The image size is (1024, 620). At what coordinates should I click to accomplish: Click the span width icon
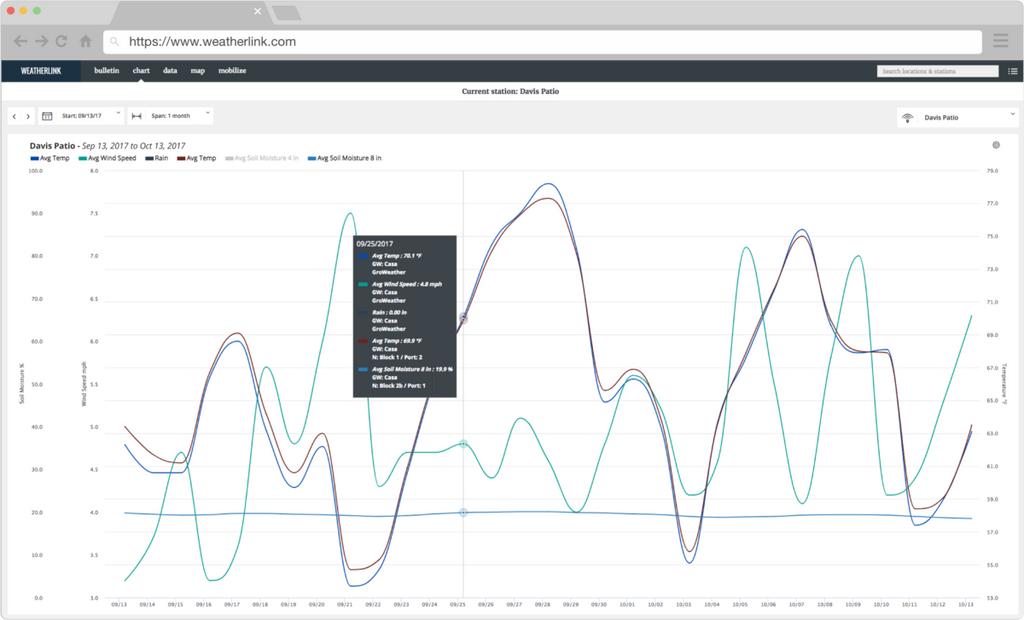tap(136, 116)
